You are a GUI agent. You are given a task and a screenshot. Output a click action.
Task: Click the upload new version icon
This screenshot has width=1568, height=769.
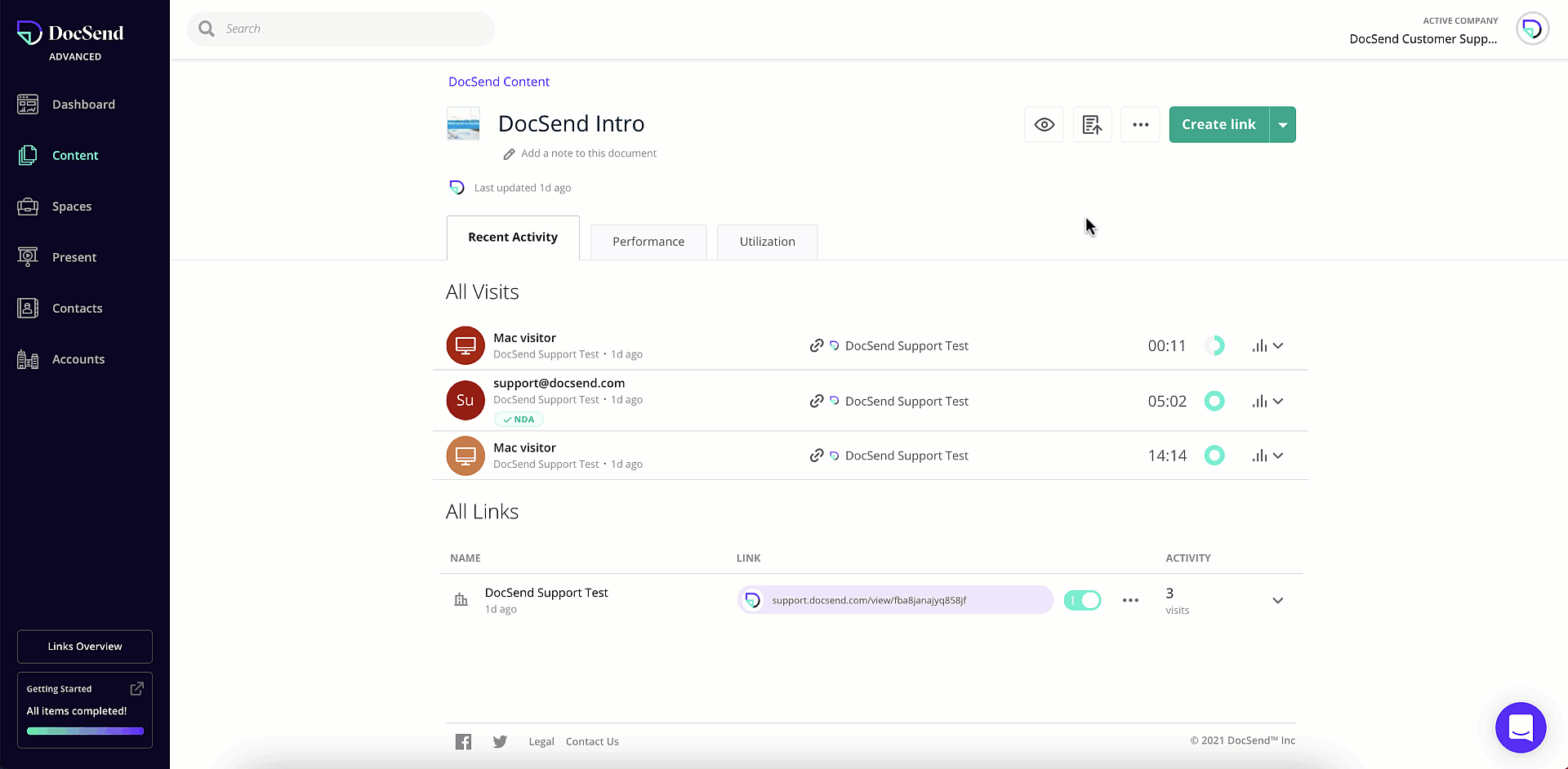click(x=1092, y=125)
